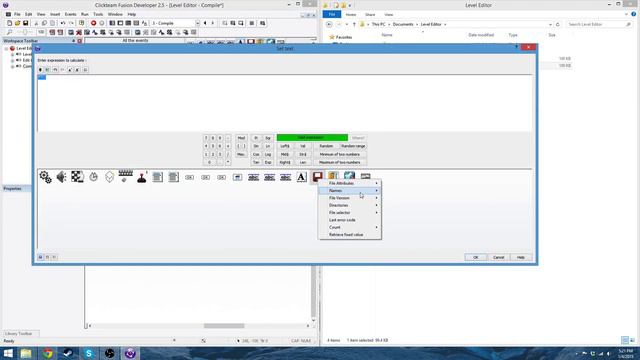The height and width of the screenshot is (360, 640).
Task: Click Maximum of two numbers button
Action: pyautogui.click(x=340, y=162)
